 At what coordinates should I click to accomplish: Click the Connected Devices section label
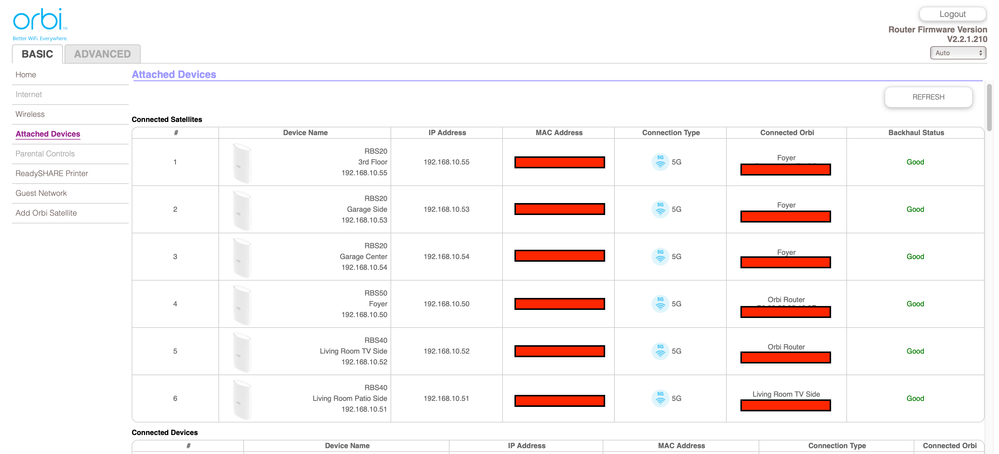pos(164,432)
